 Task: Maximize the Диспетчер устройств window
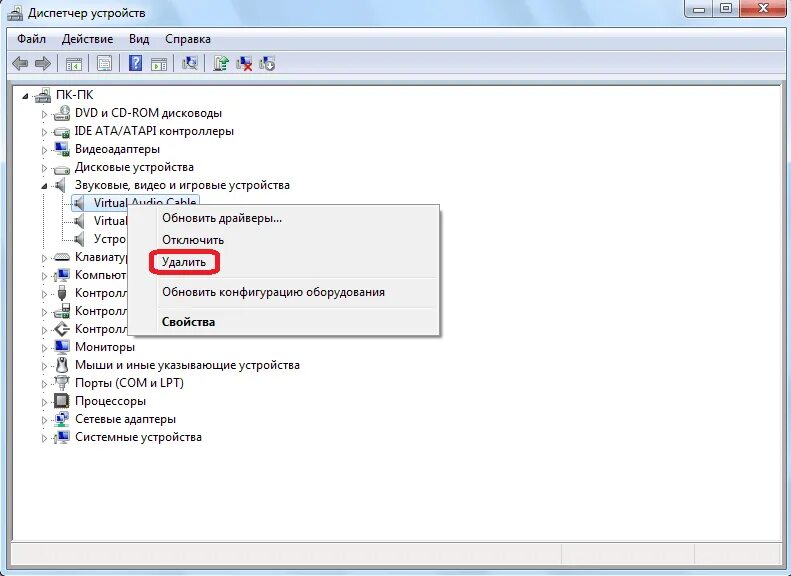(725, 8)
